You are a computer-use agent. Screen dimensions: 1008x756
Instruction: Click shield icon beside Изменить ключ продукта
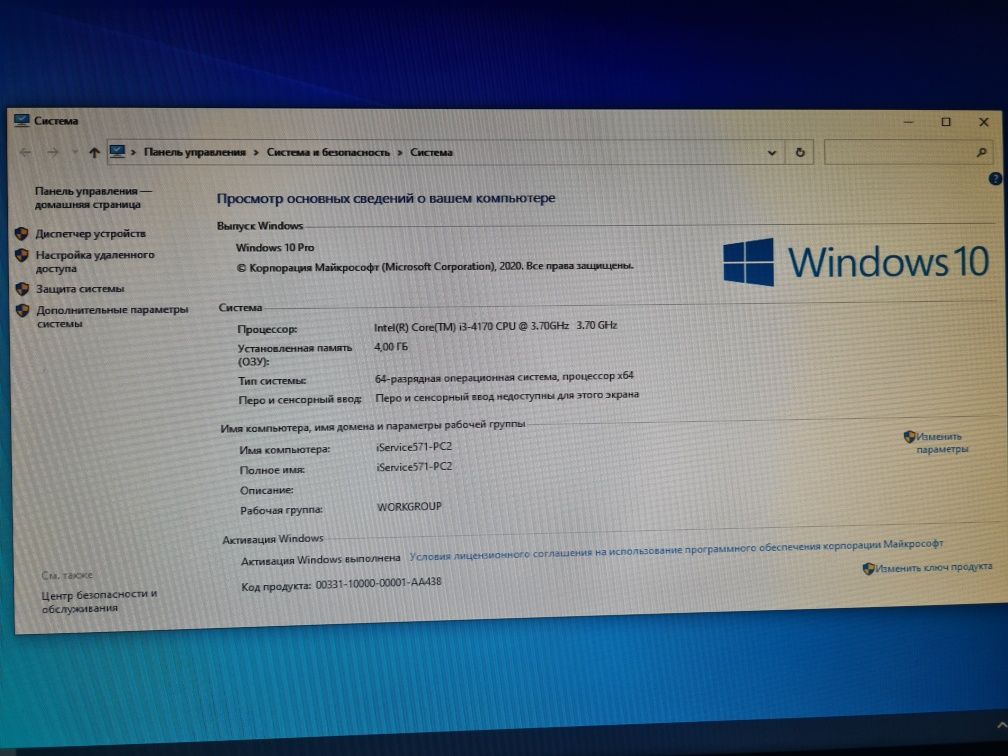coord(868,568)
